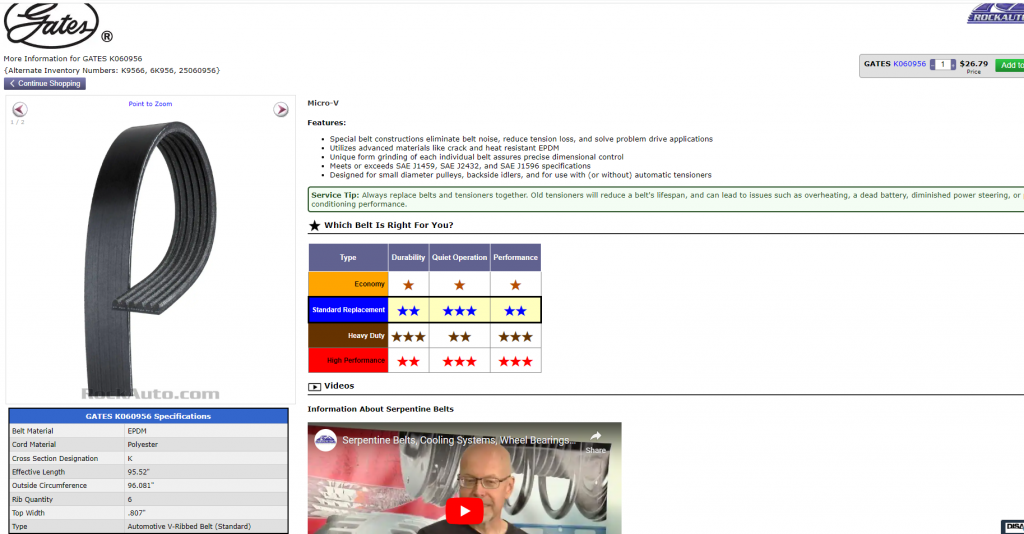Image resolution: width=1024 pixels, height=534 pixels.
Task: Click the Belt Material EPDM value
Action: pos(136,431)
